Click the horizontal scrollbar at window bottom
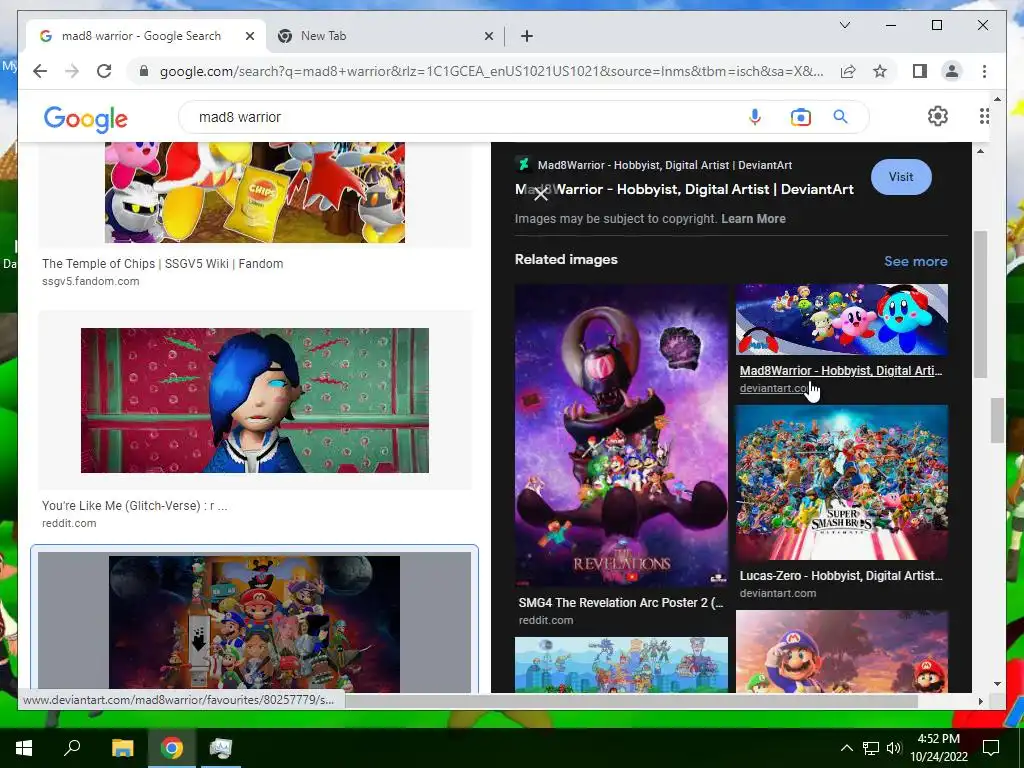Screen dimensions: 1024x768 coord(632,701)
